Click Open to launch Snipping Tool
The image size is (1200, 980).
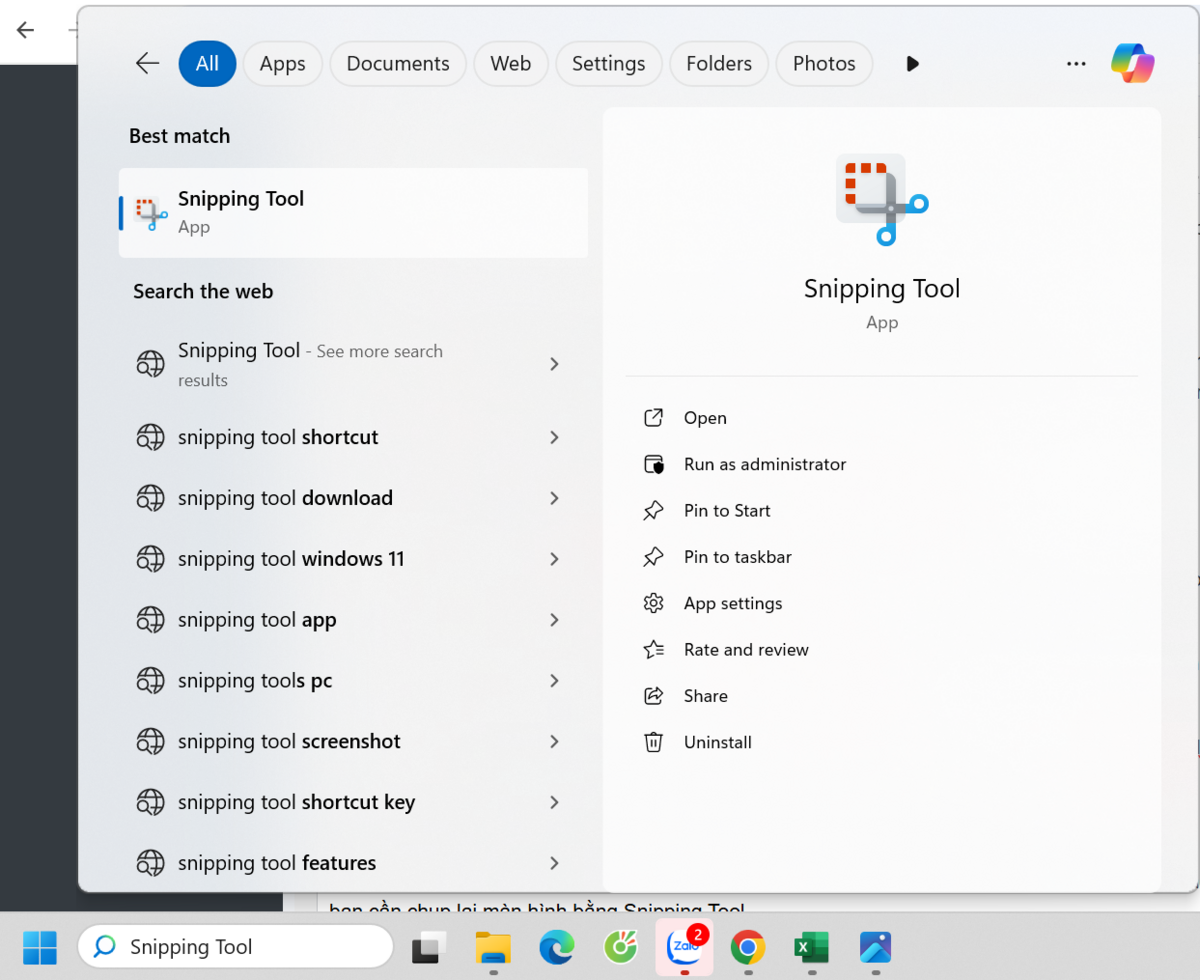pos(704,417)
